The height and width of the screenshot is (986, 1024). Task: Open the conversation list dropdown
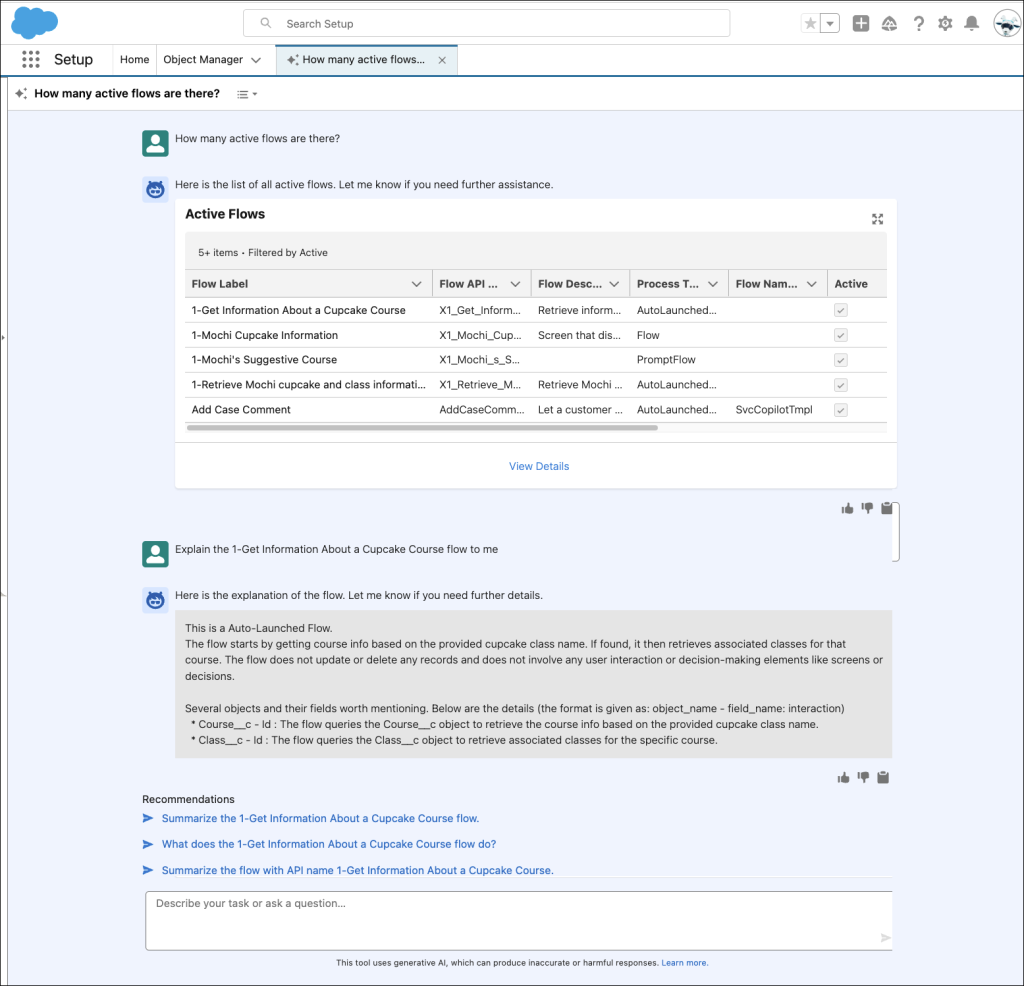[247, 94]
